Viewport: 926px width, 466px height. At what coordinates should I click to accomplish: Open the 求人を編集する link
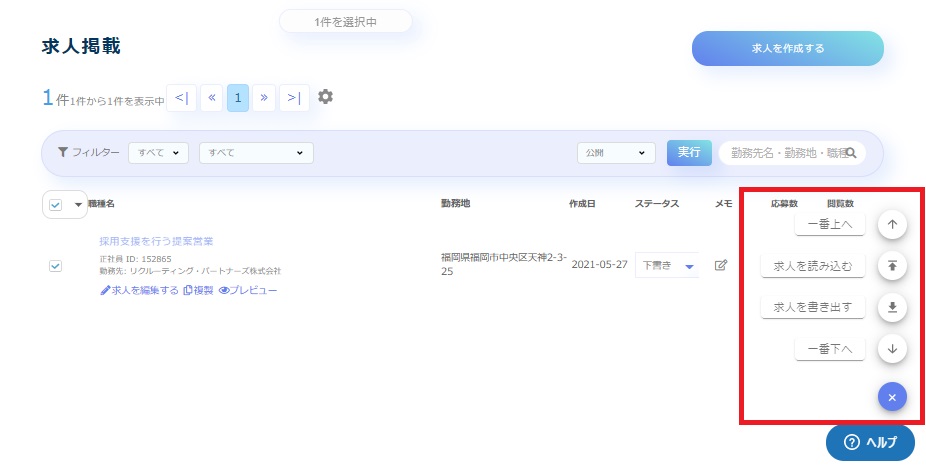[139, 290]
